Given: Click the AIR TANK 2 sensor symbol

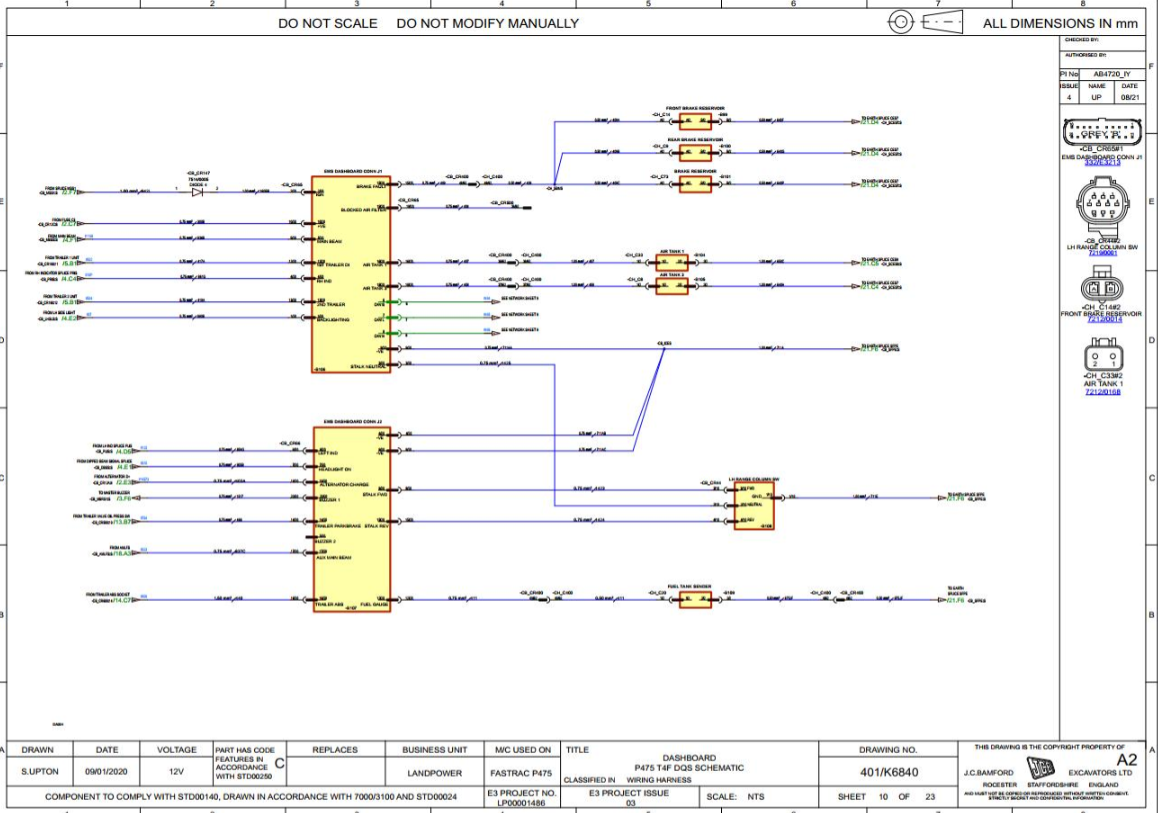Looking at the screenshot, I should coord(672,285).
